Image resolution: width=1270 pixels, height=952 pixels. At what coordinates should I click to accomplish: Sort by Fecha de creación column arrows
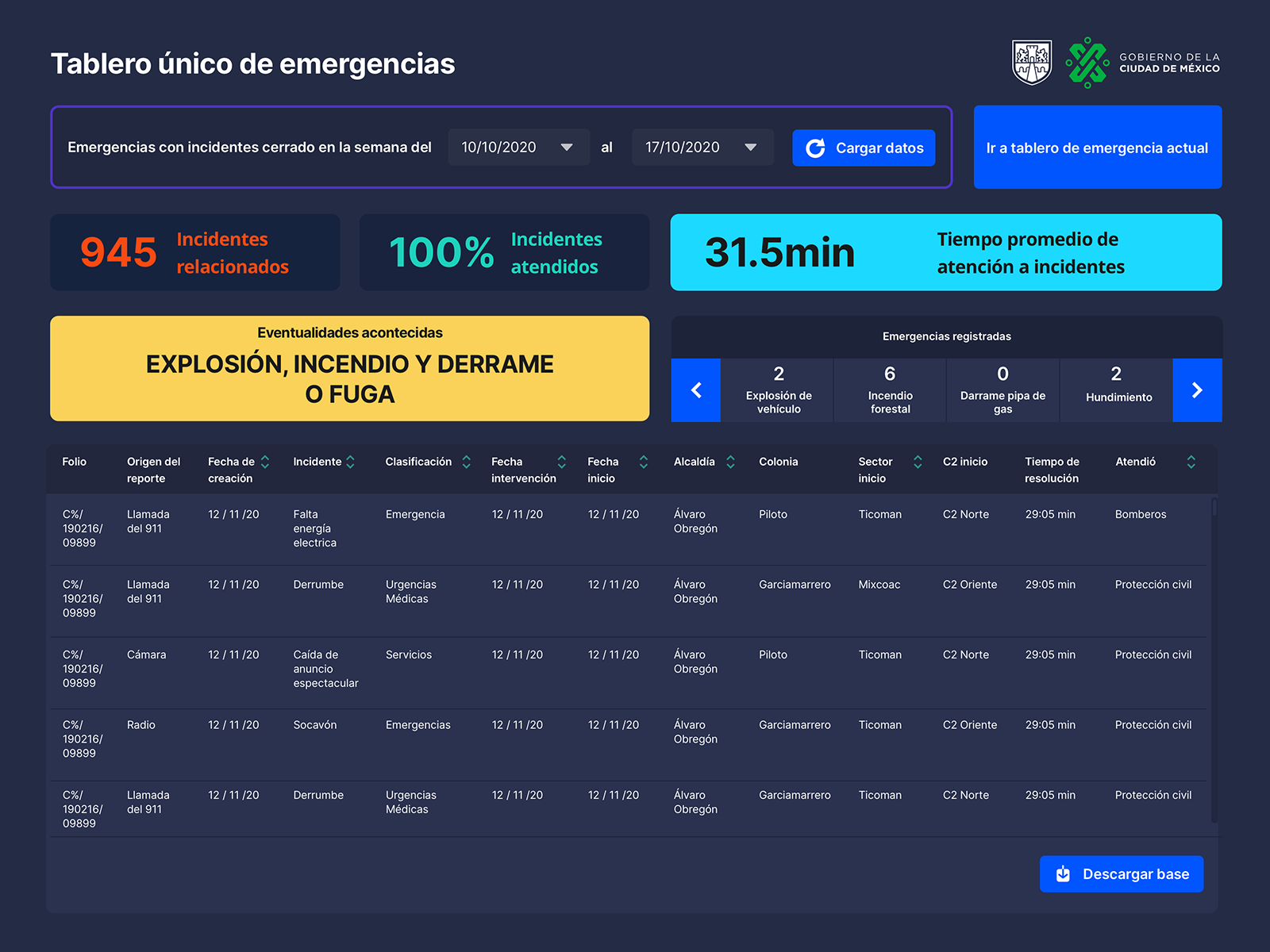tap(265, 462)
